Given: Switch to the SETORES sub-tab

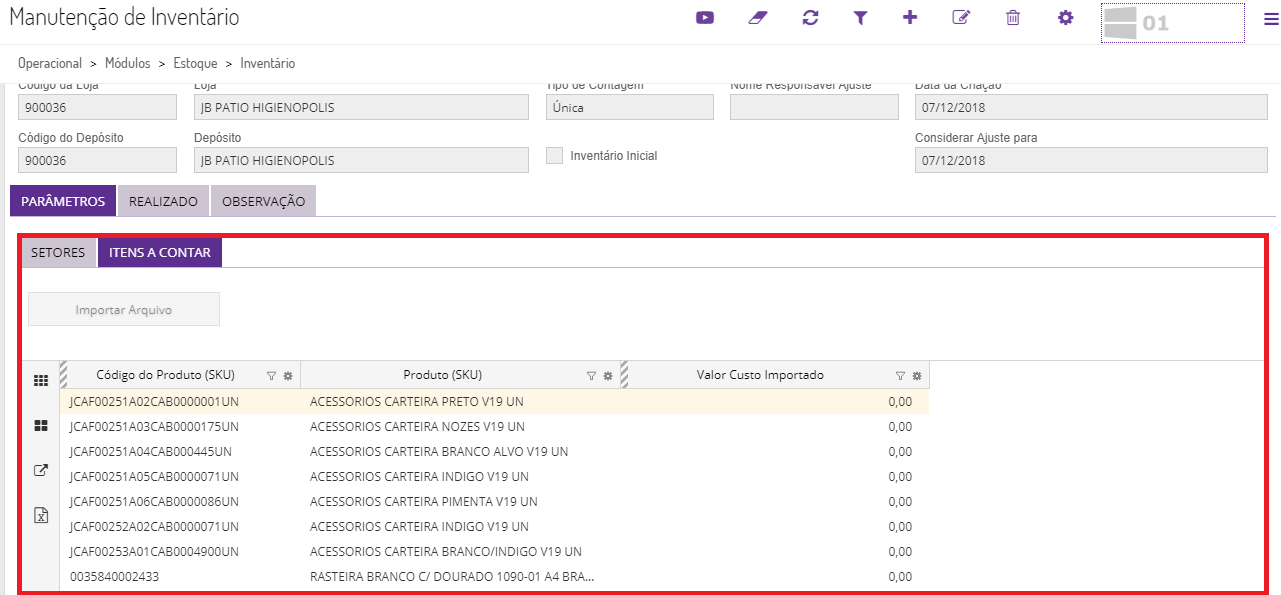Looking at the screenshot, I should coord(58,253).
